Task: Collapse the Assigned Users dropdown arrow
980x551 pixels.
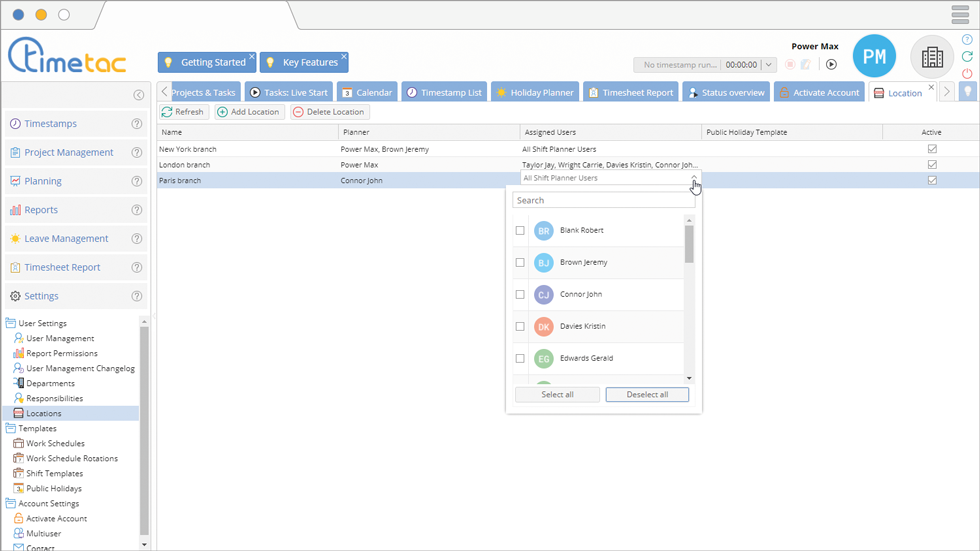Action: [694, 178]
